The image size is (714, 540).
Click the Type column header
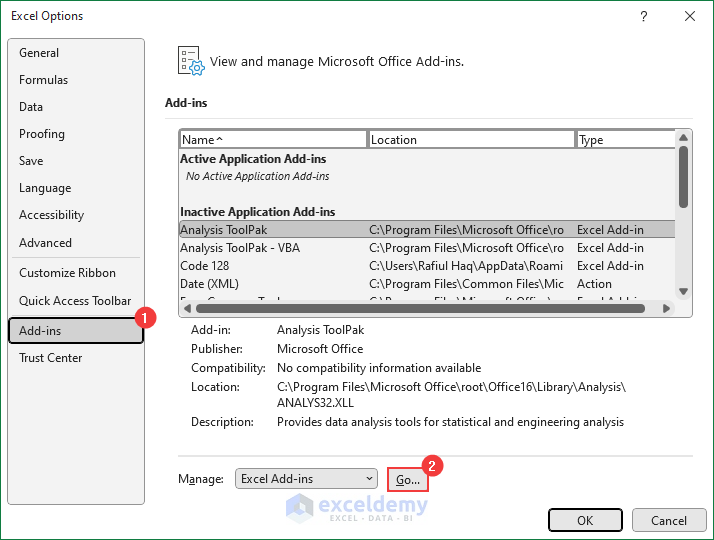(x=624, y=140)
